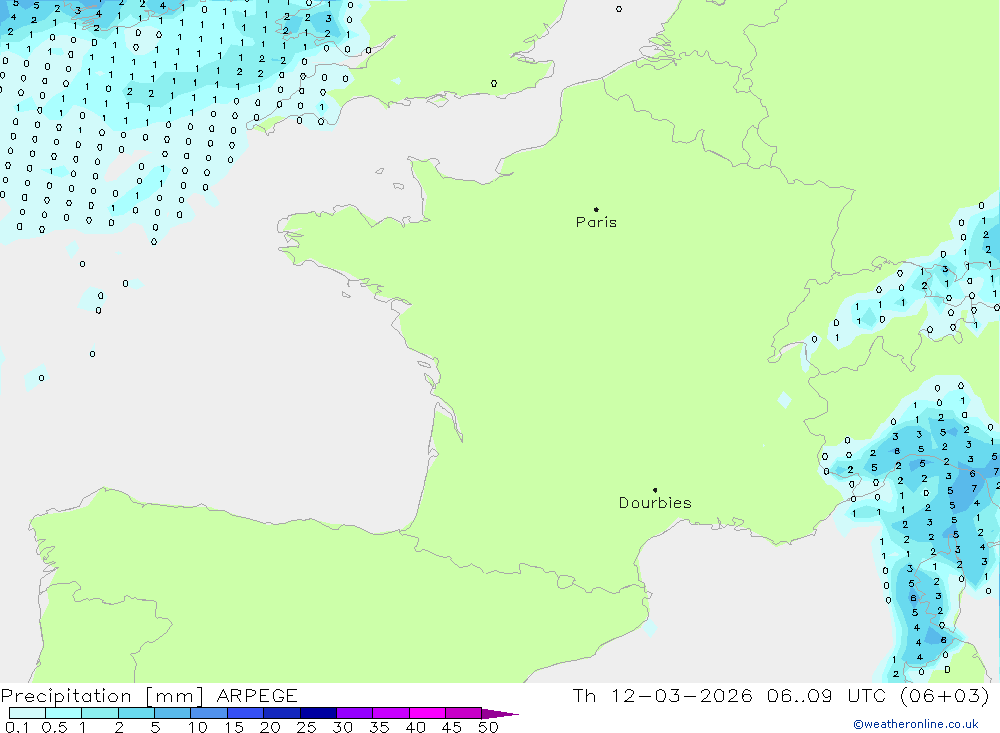The image size is (1000, 733).
Task: Click the '0.1' legend scale value
Action: click(17, 727)
